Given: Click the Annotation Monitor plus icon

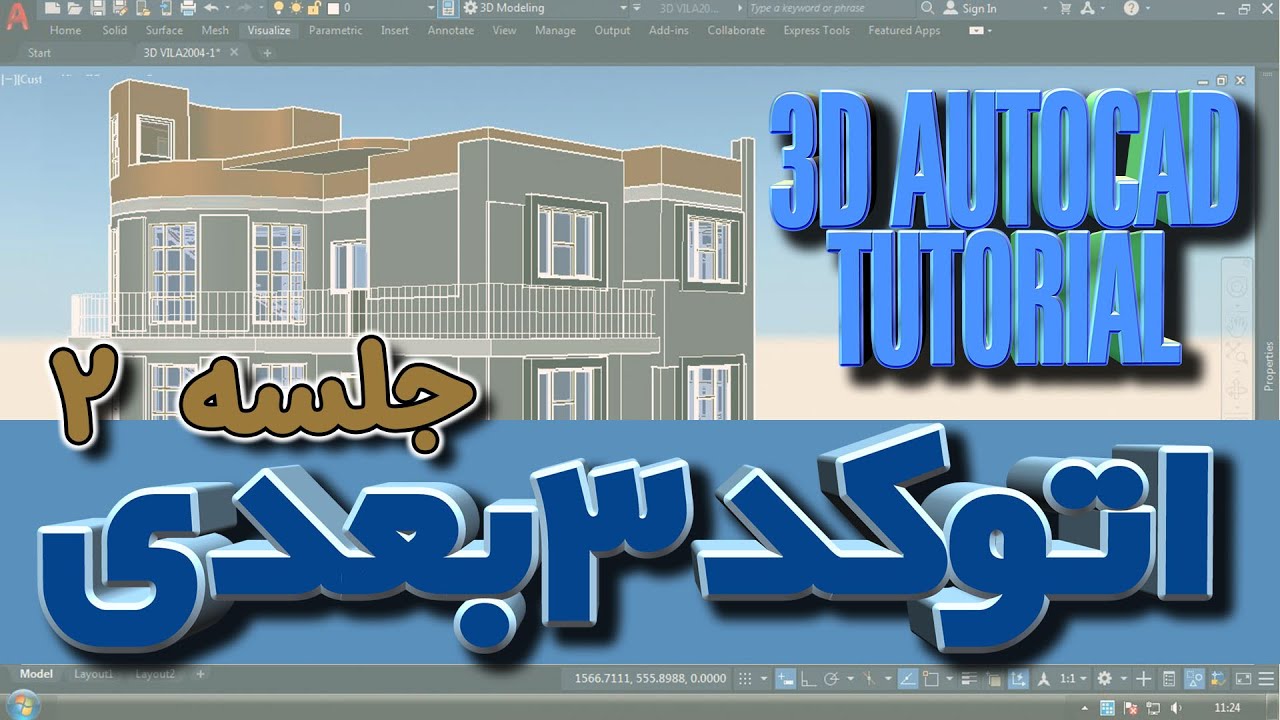Looking at the screenshot, I should (x=1144, y=679).
